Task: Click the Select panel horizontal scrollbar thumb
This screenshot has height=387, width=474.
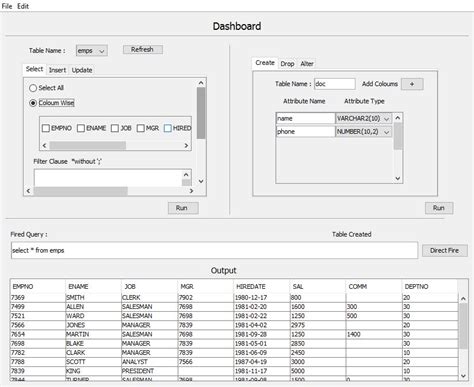Action: [81, 191]
